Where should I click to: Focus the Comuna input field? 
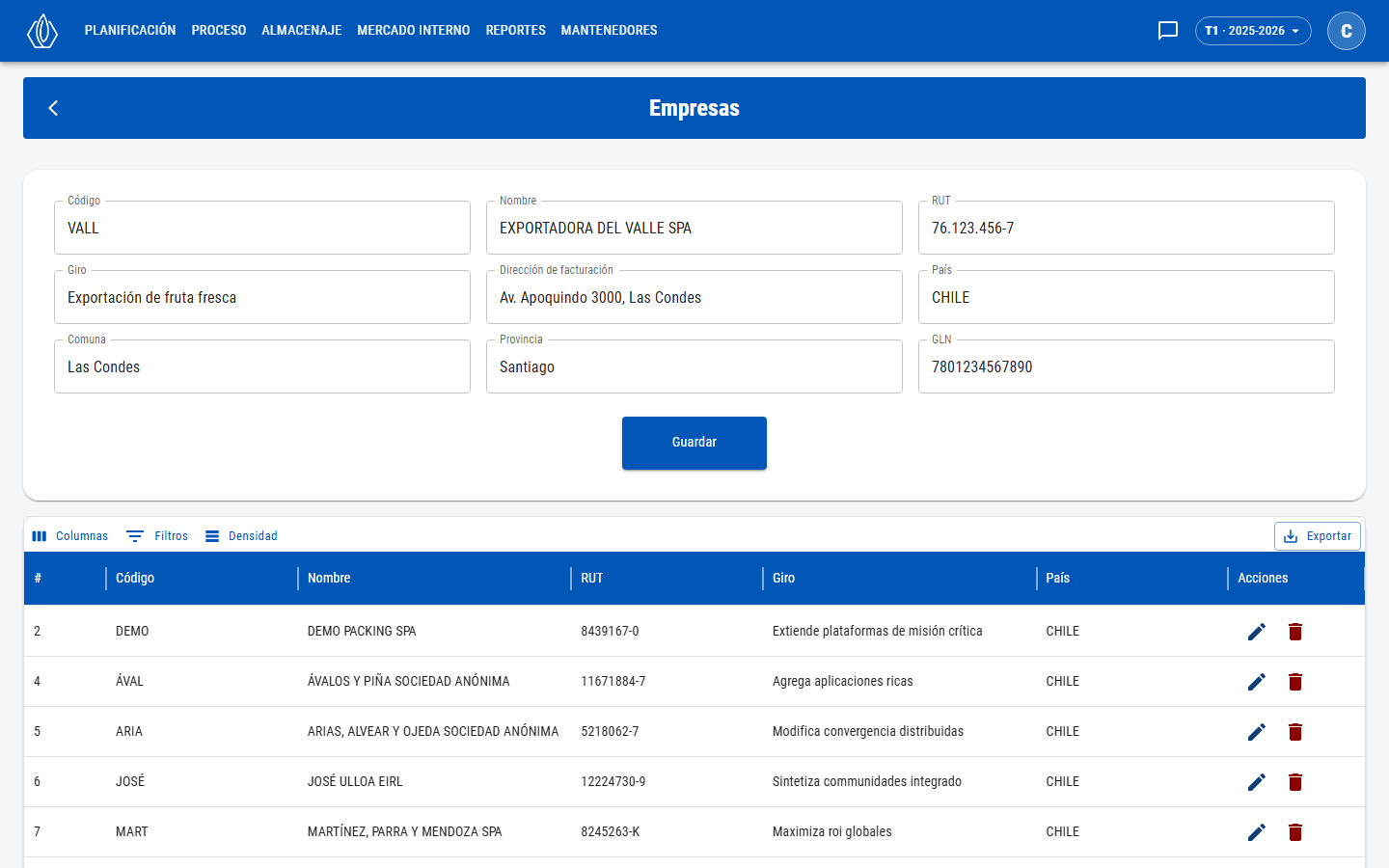262,366
